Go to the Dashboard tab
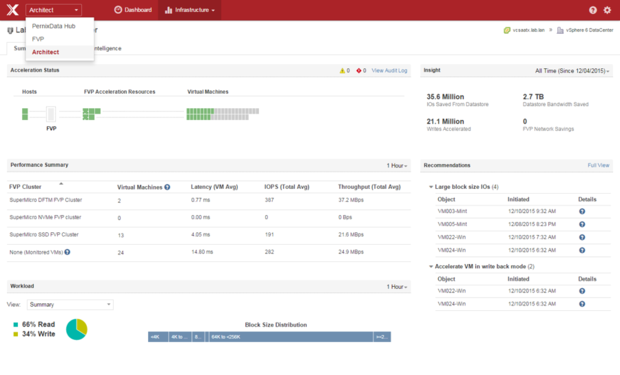This screenshot has width=620, height=375. (133, 10)
